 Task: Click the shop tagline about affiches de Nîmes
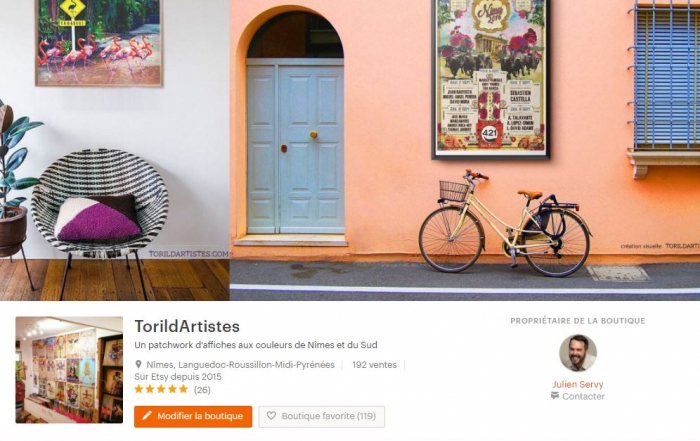click(256, 345)
